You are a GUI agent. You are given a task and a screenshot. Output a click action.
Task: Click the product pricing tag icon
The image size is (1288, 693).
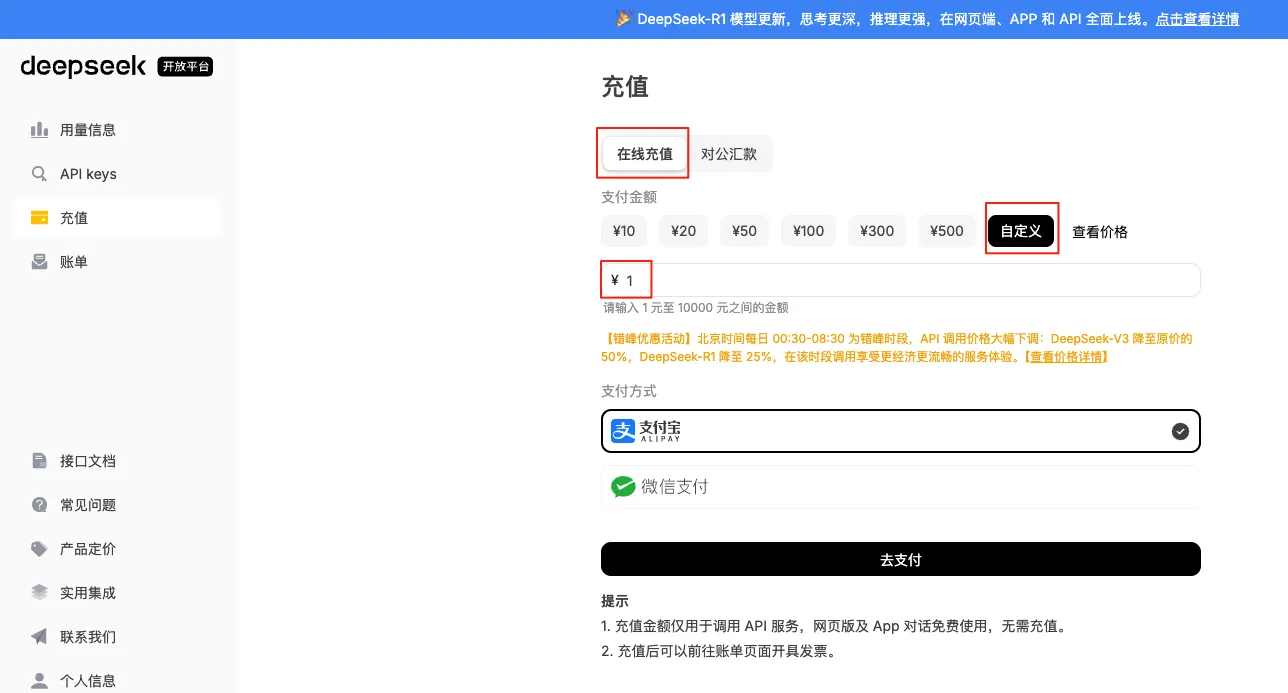39,549
